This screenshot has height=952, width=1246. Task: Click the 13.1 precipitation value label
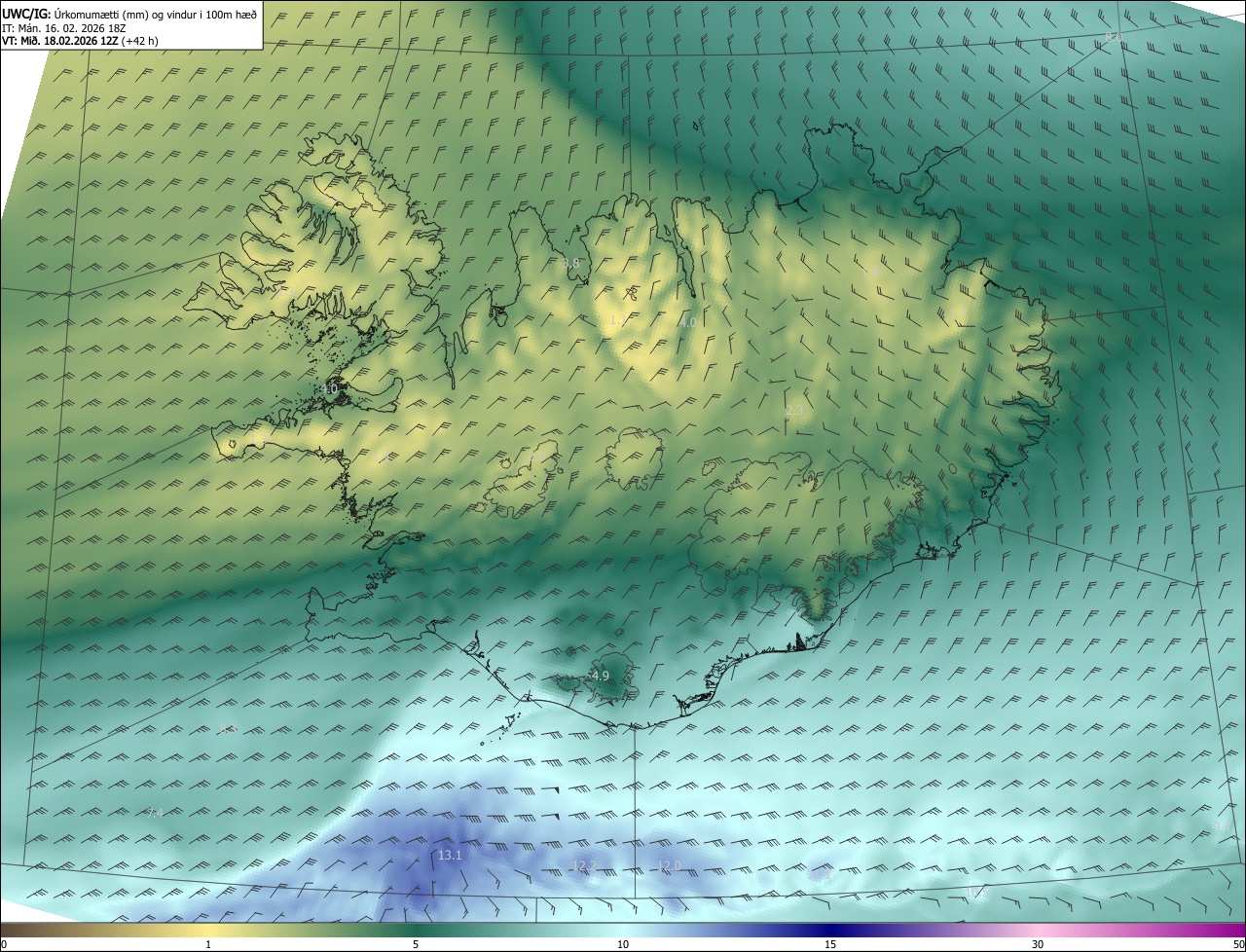[x=450, y=855]
